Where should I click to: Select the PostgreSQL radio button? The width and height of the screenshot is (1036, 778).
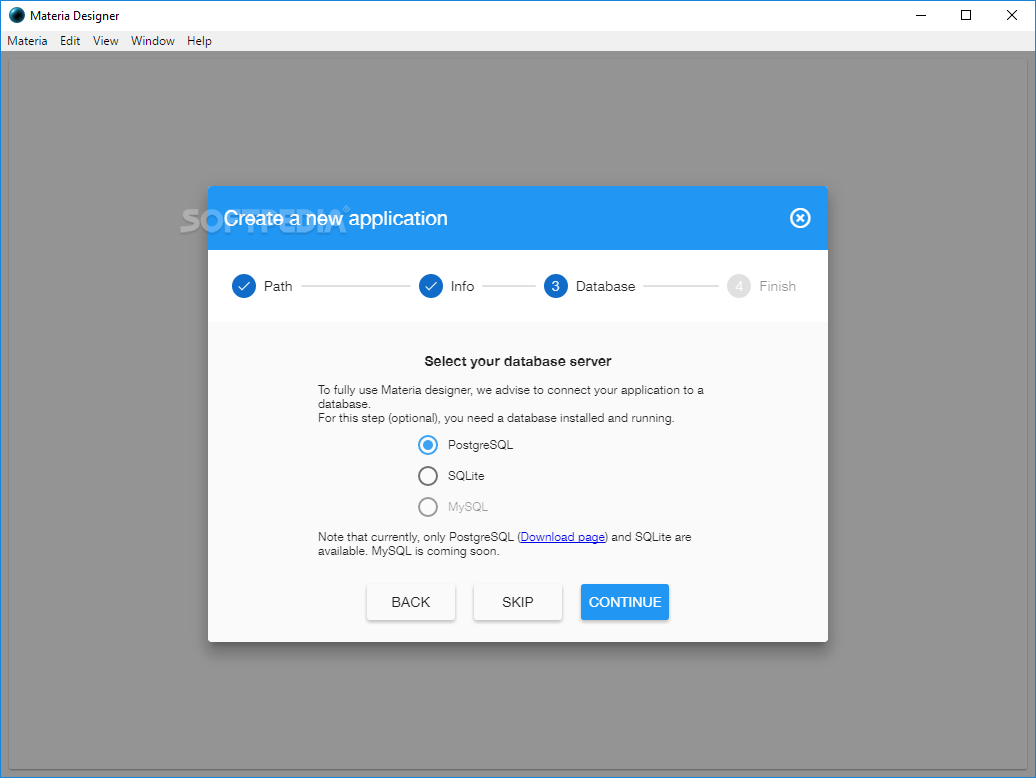(427, 445)
